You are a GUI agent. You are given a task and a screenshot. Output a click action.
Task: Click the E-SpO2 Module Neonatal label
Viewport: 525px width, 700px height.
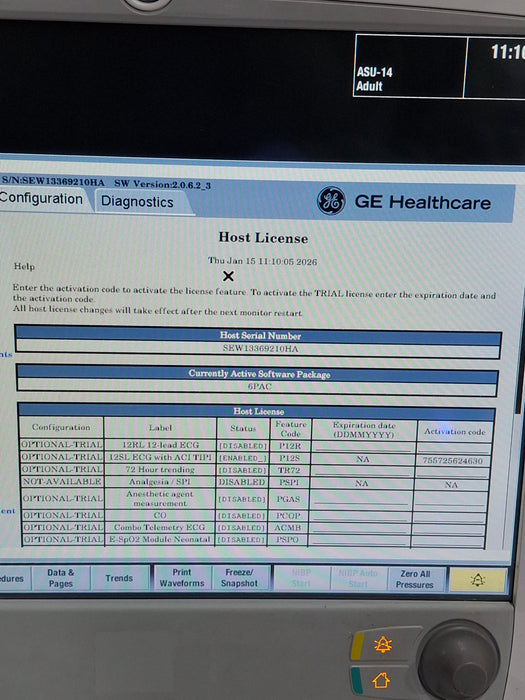tap(160, 539)
